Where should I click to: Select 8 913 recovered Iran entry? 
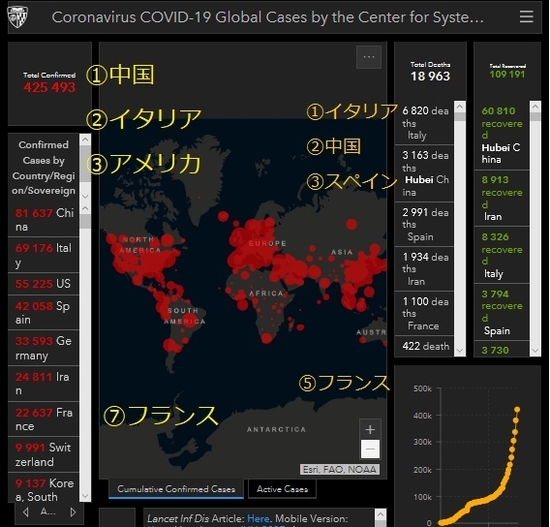point(502,198)
